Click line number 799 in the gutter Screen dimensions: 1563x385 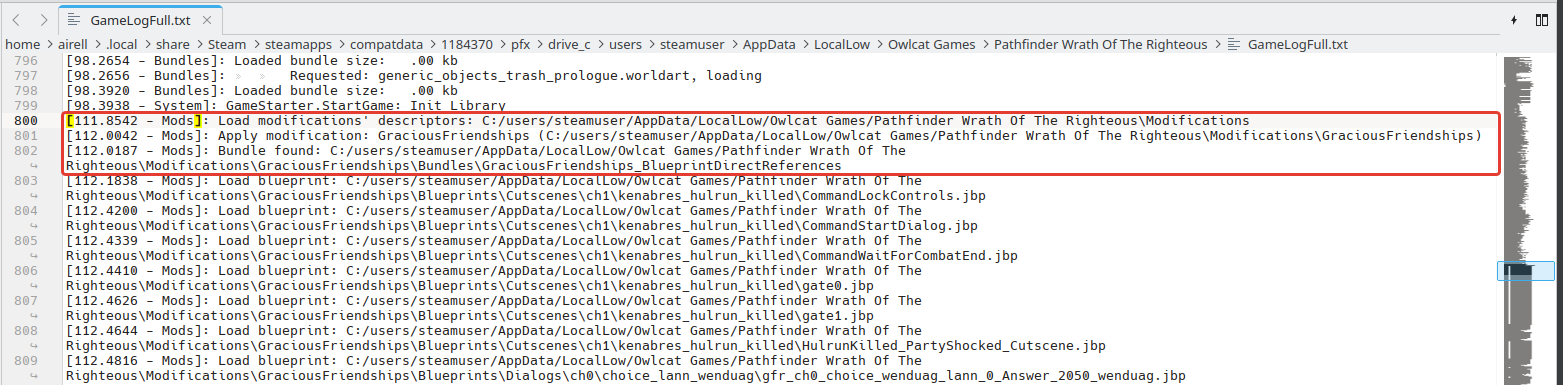[27, 105]
